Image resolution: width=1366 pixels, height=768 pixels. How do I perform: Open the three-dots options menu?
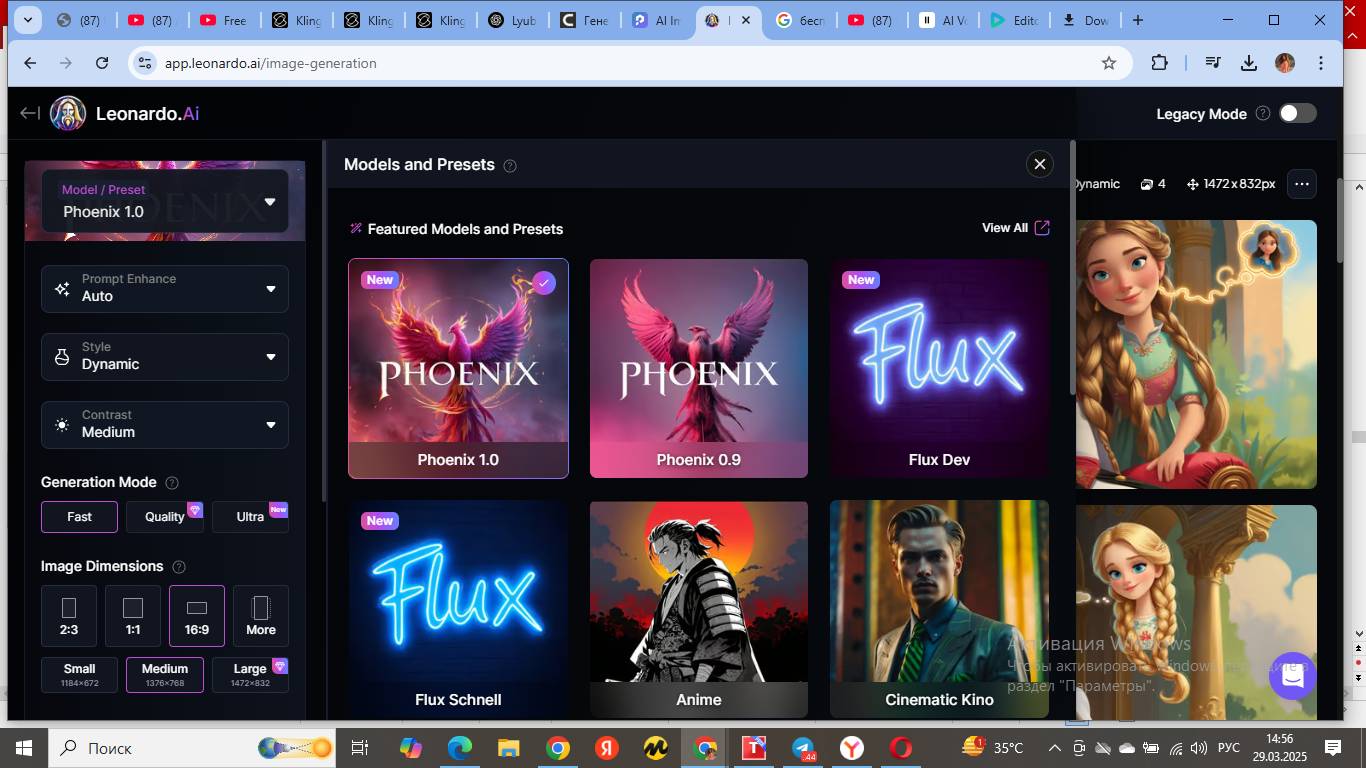1301,184
